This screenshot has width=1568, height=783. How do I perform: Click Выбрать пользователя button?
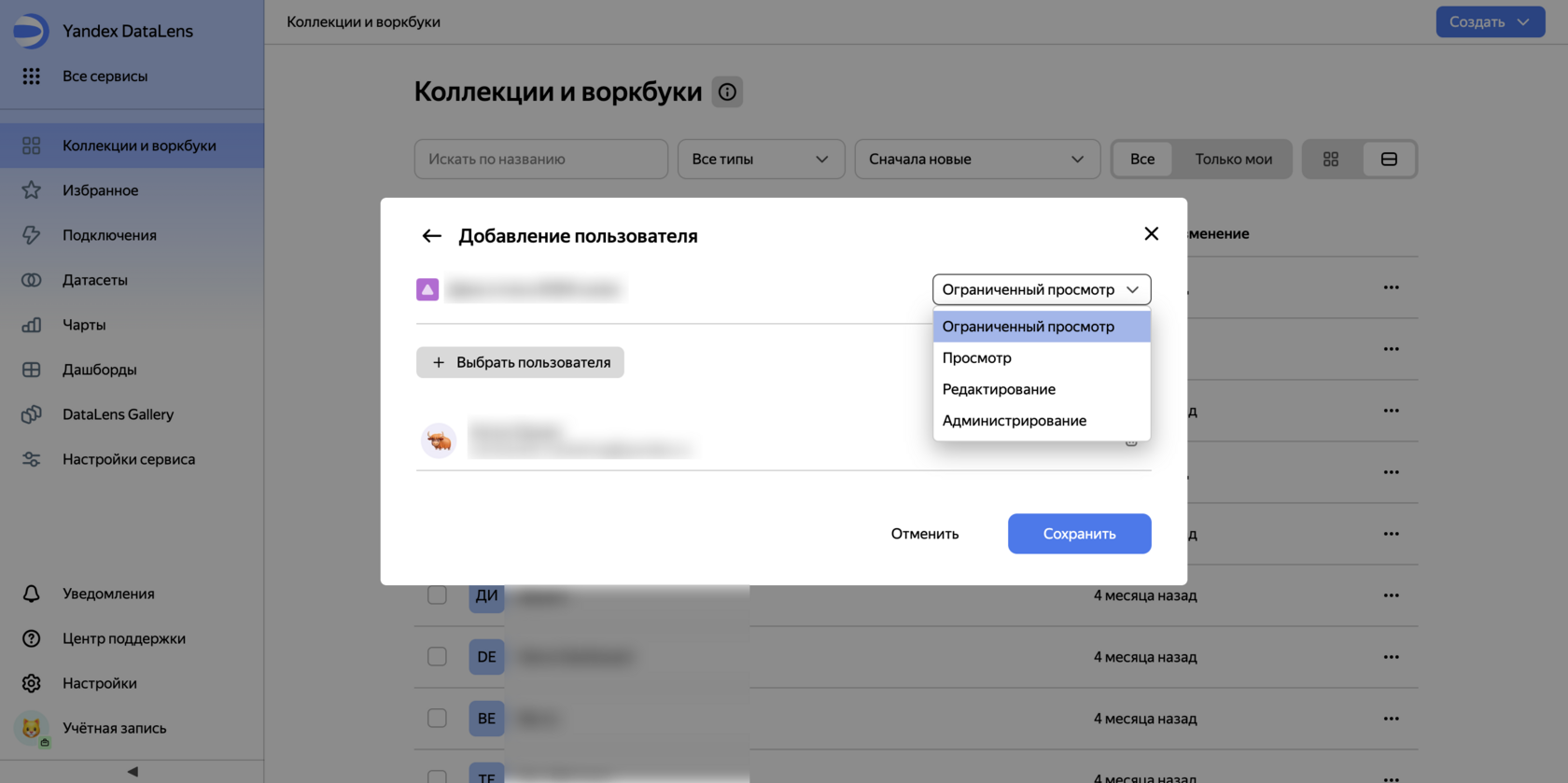[520, 362]
